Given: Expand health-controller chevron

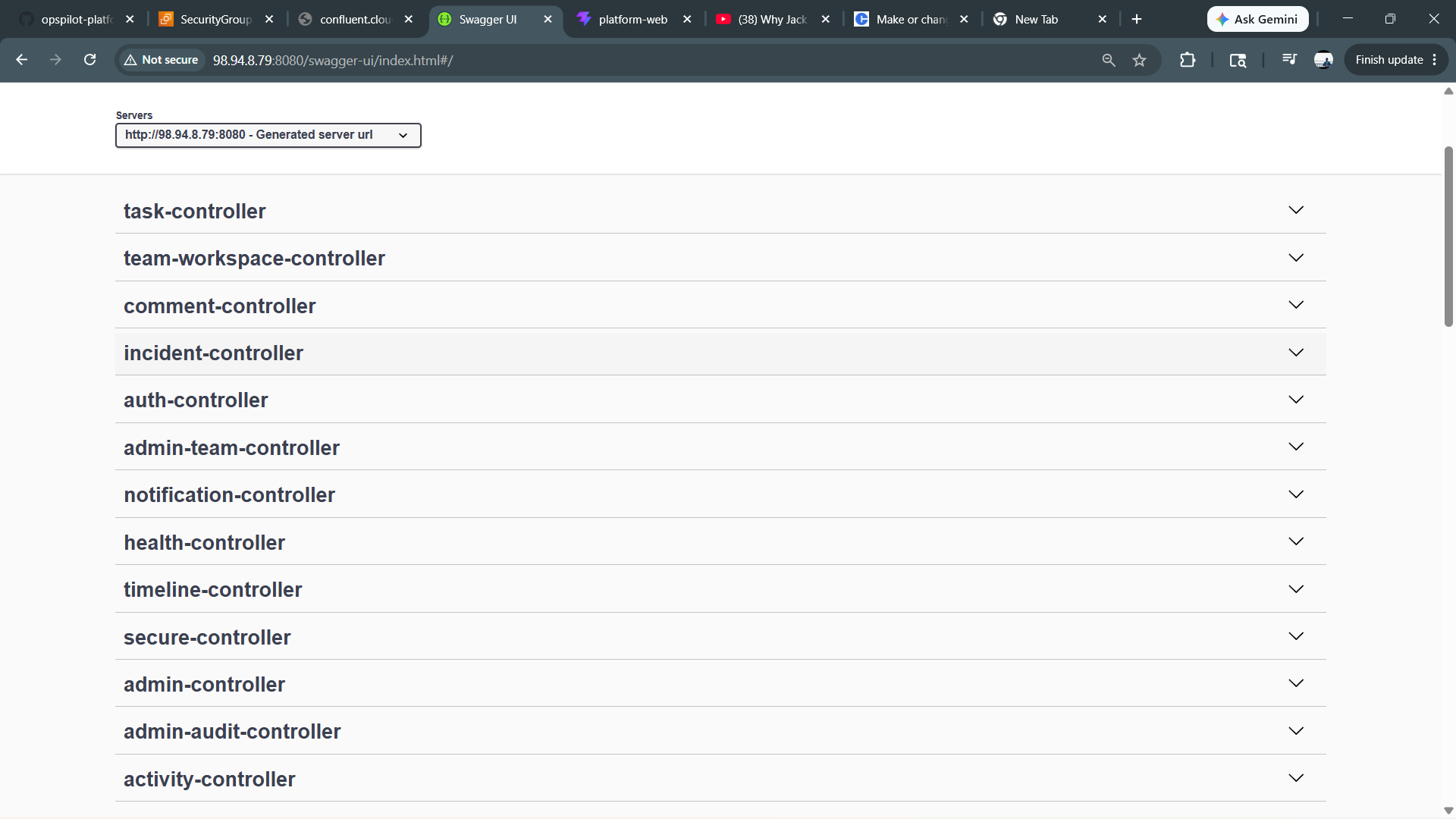Looking at the screenshot, I should (x=1296, y=541).
